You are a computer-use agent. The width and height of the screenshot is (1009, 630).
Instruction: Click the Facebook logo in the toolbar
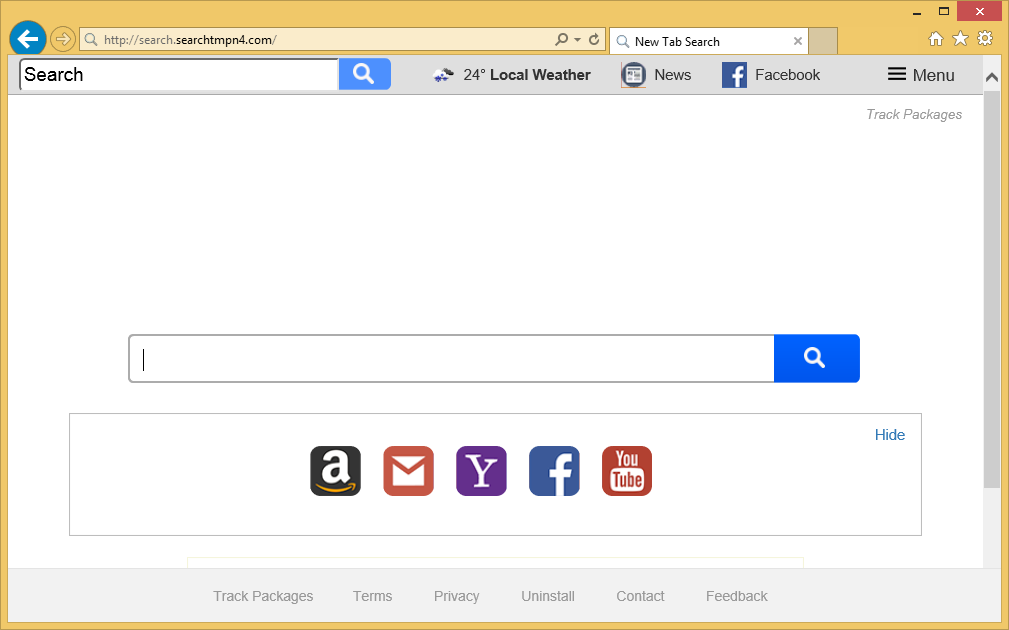point(734,75)
